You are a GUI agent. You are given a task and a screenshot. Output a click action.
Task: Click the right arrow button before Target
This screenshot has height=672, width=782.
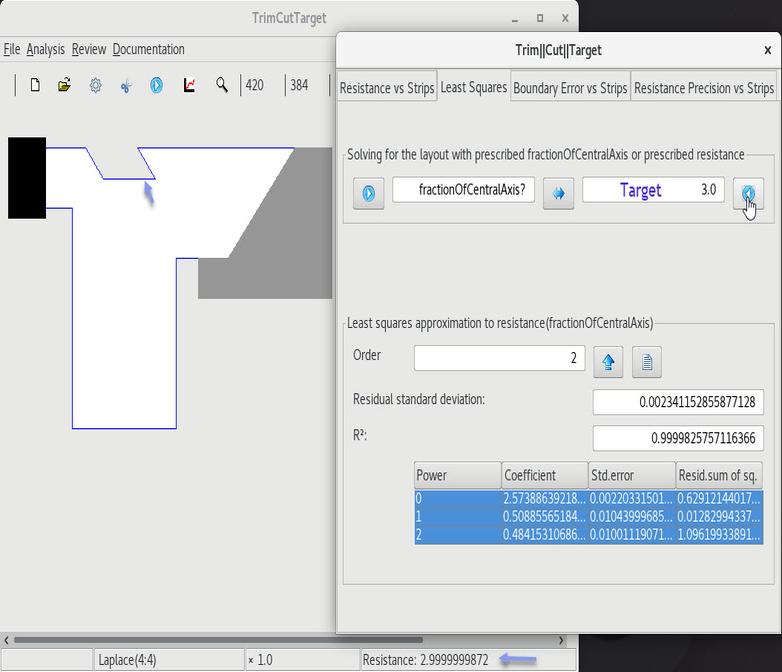click(x=558, y=193)
